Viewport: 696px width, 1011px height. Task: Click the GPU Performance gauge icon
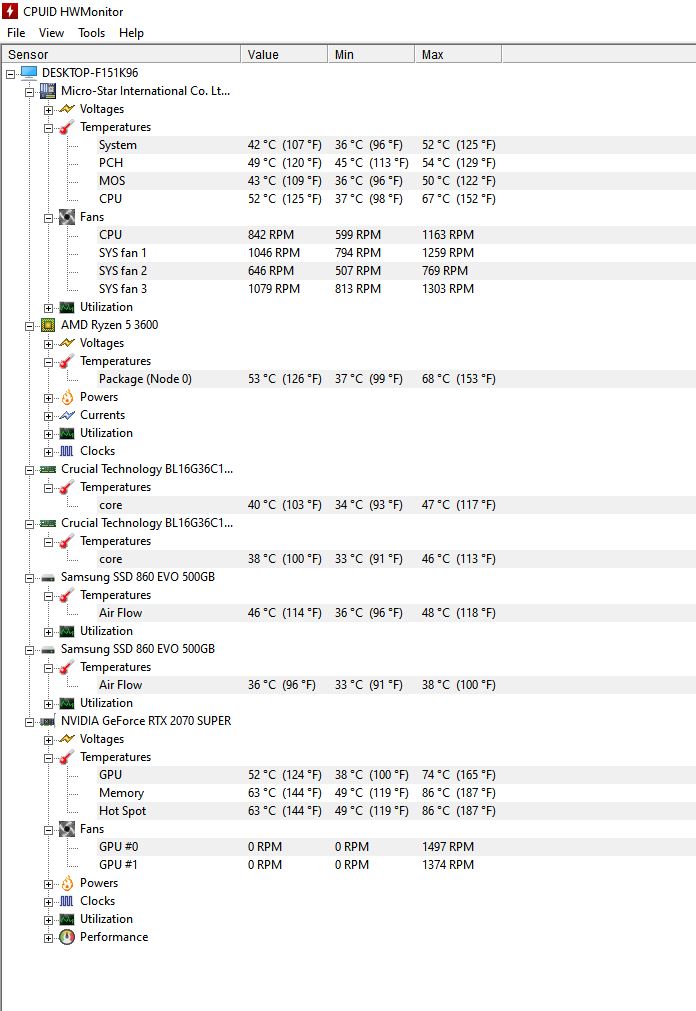67,937
